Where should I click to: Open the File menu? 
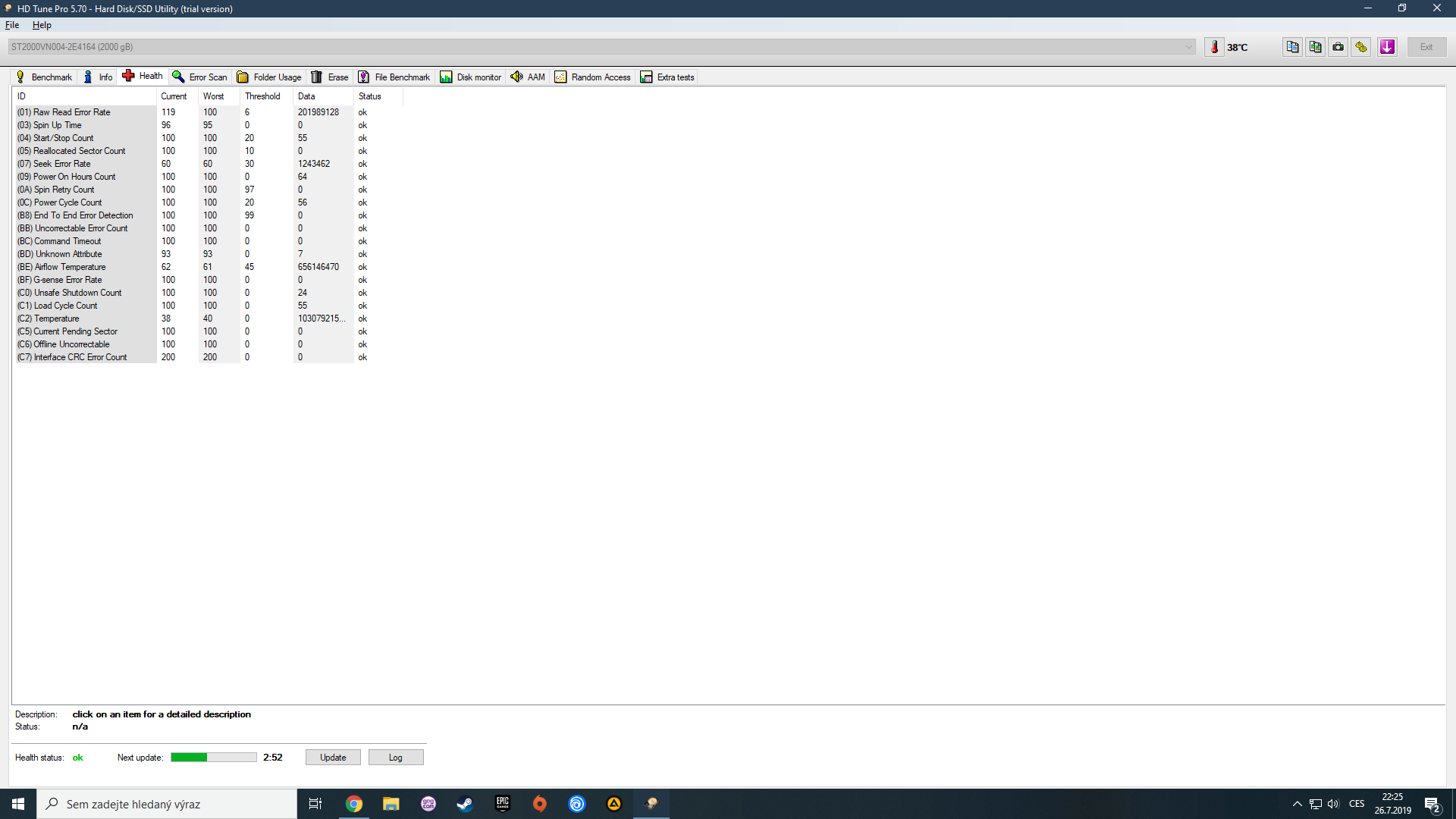click(12, 25)
